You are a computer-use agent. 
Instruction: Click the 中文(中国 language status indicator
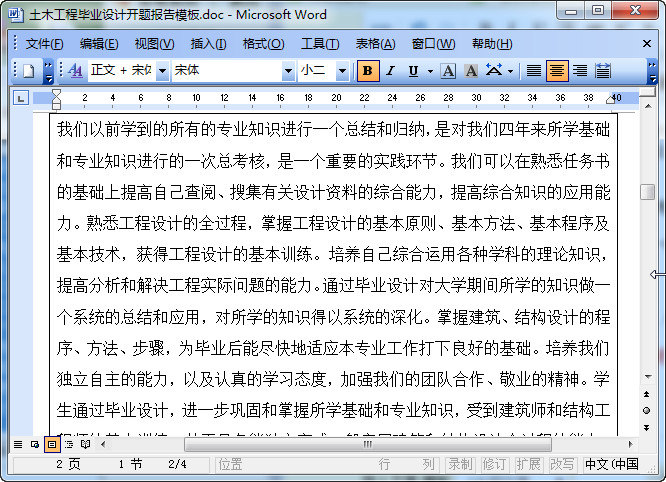point(612,464)
